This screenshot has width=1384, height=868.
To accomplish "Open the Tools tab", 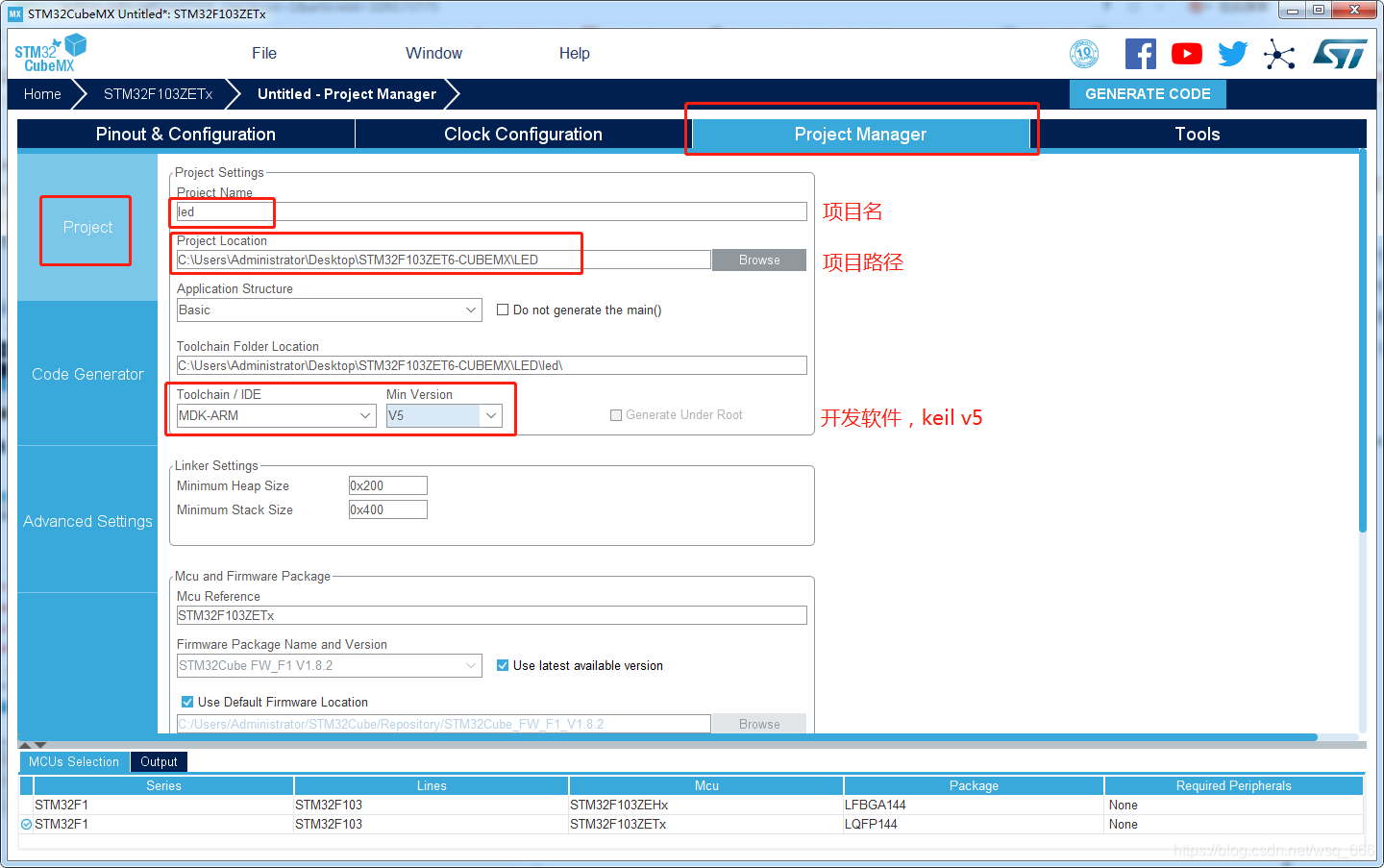I will (x=1198, y=135).
